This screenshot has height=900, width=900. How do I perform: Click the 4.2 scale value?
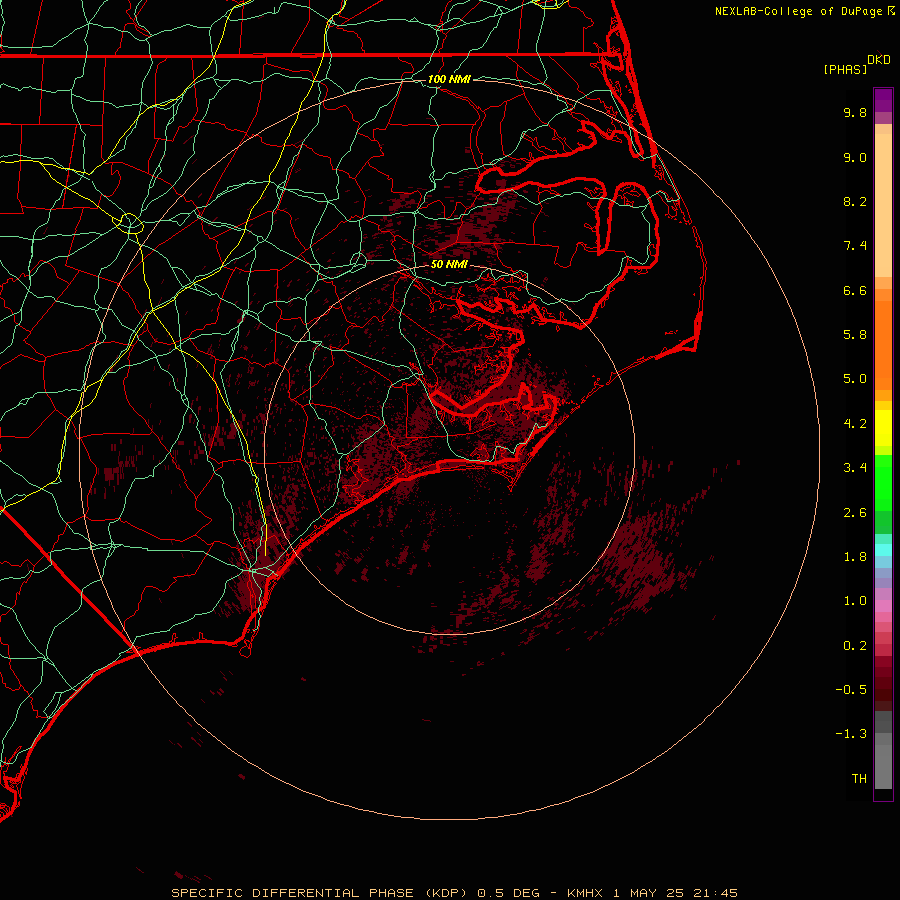coord(855,424)
